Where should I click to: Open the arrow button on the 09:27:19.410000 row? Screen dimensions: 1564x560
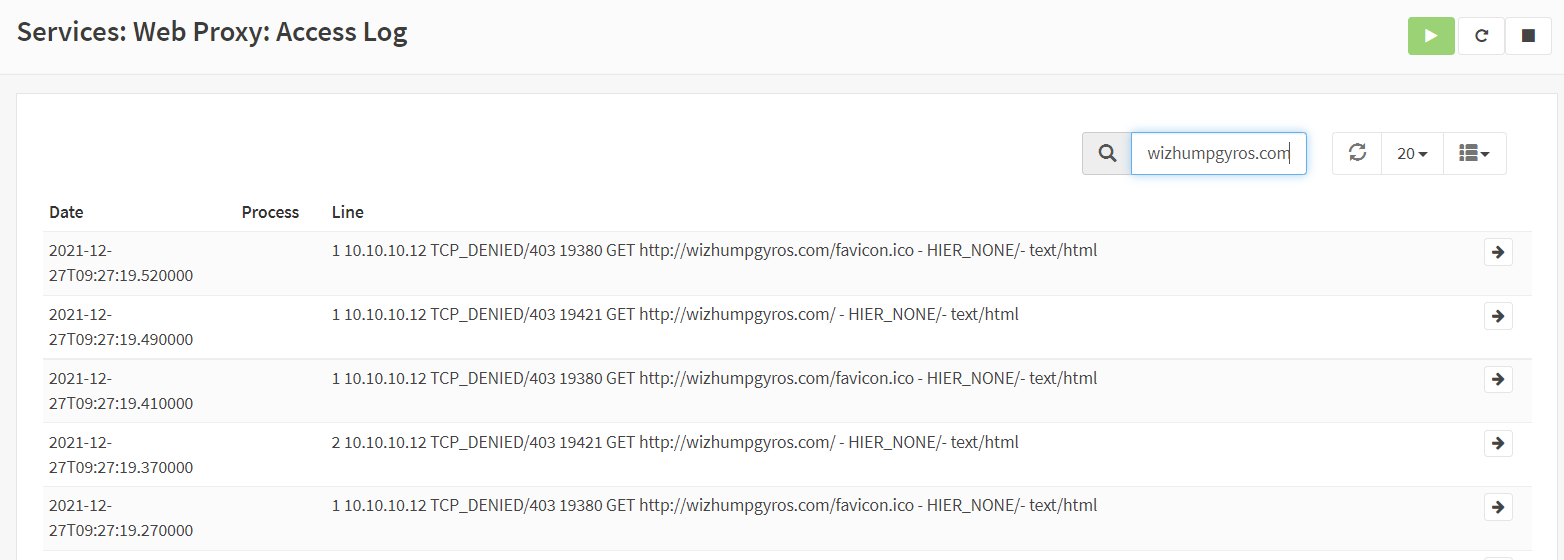(x=1498, y=379)
